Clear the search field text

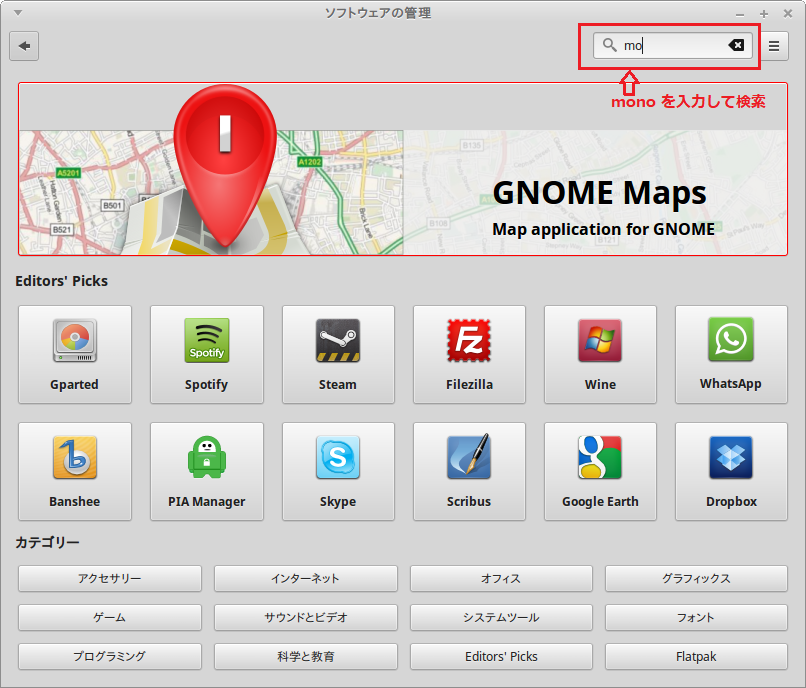tap(736, 45)
